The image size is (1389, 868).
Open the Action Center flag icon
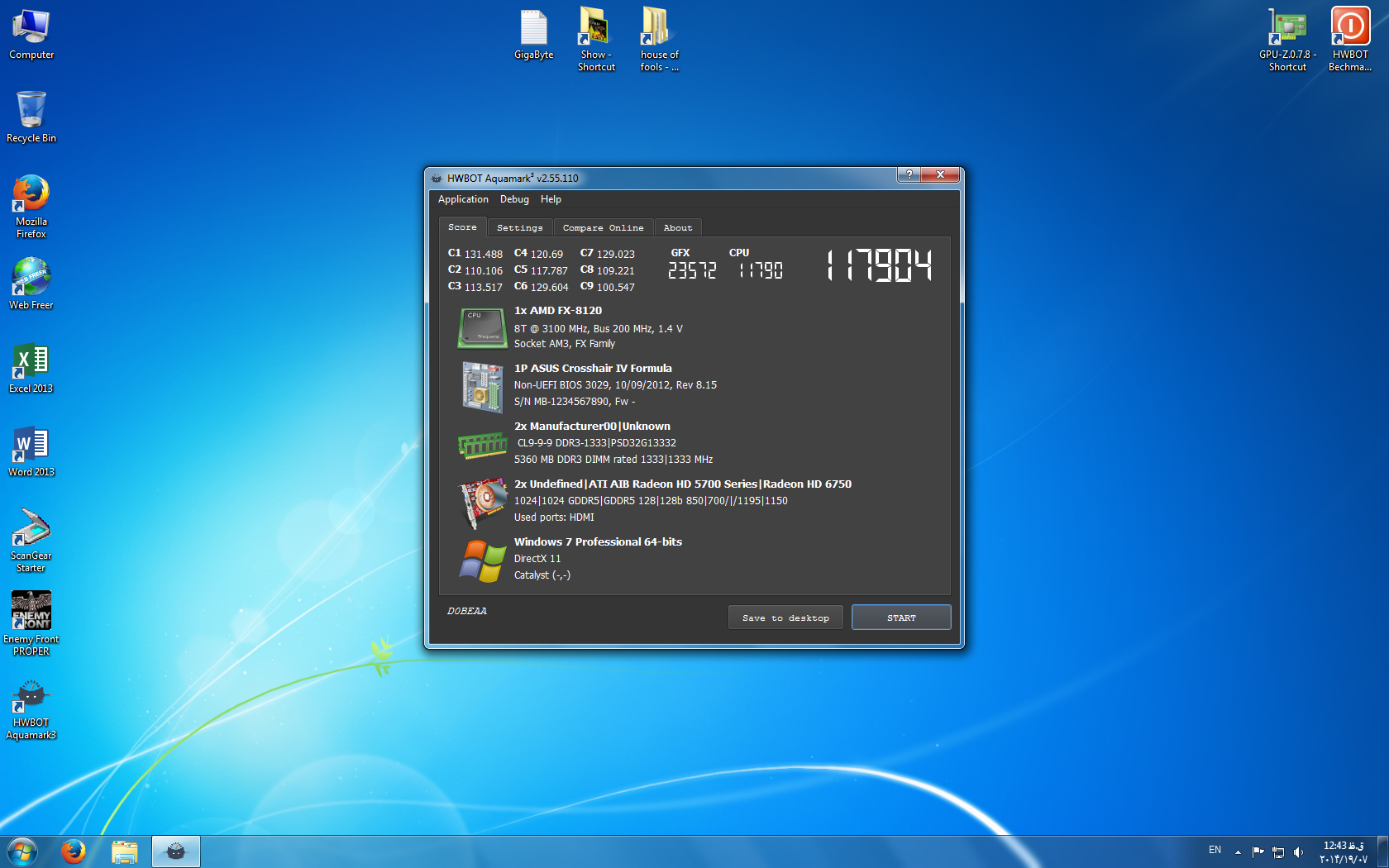pos(1258,851)
